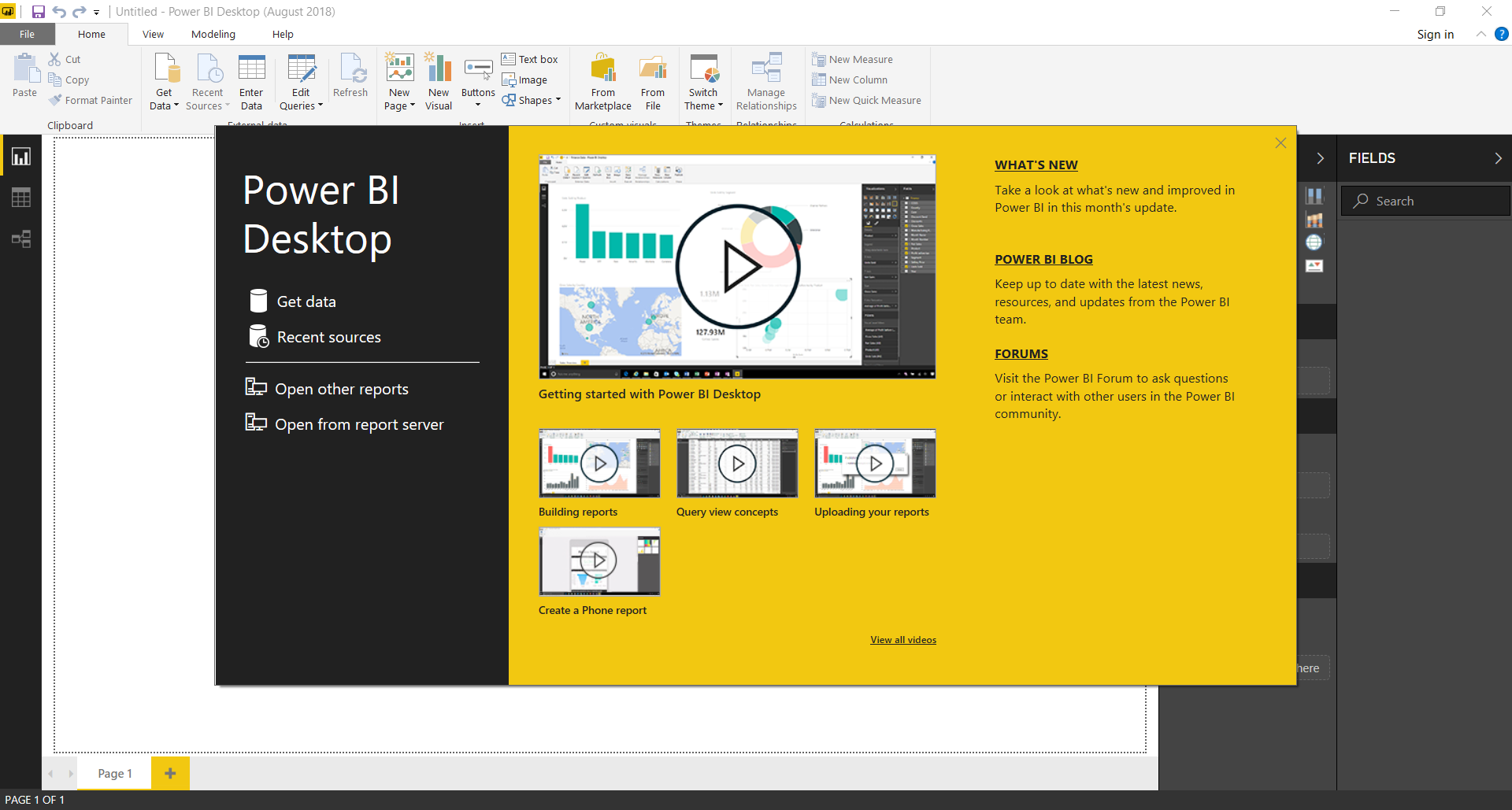1512x810 pixels.
Task: Click New Measure
Action: click(x=852, y=59)
